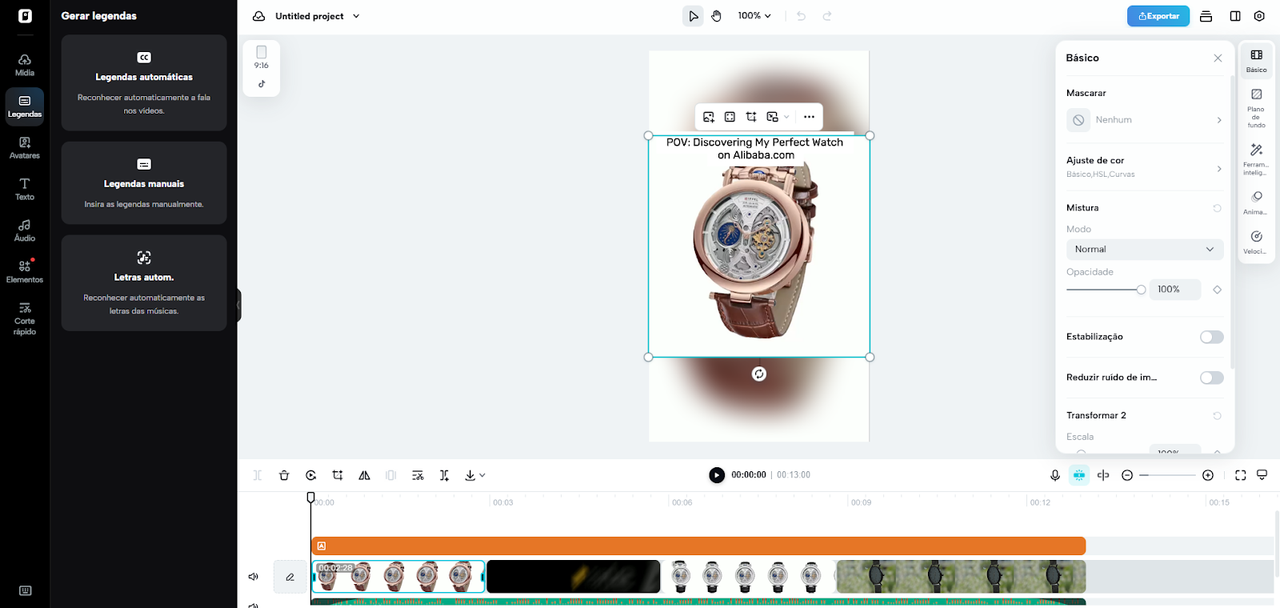Enable the Estabilização toggle

pyautogui.click(x=1211, y=337)
